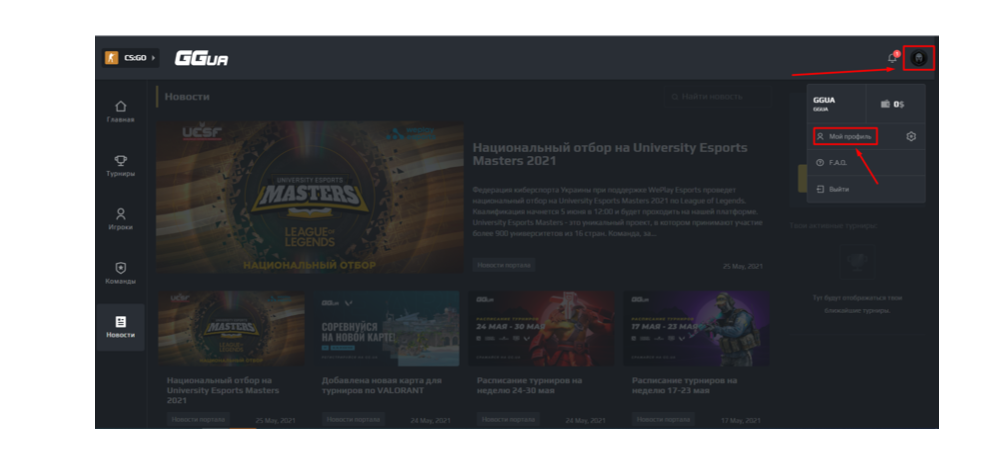Open Турниры trophy icon in sidebar

[121, 165]
